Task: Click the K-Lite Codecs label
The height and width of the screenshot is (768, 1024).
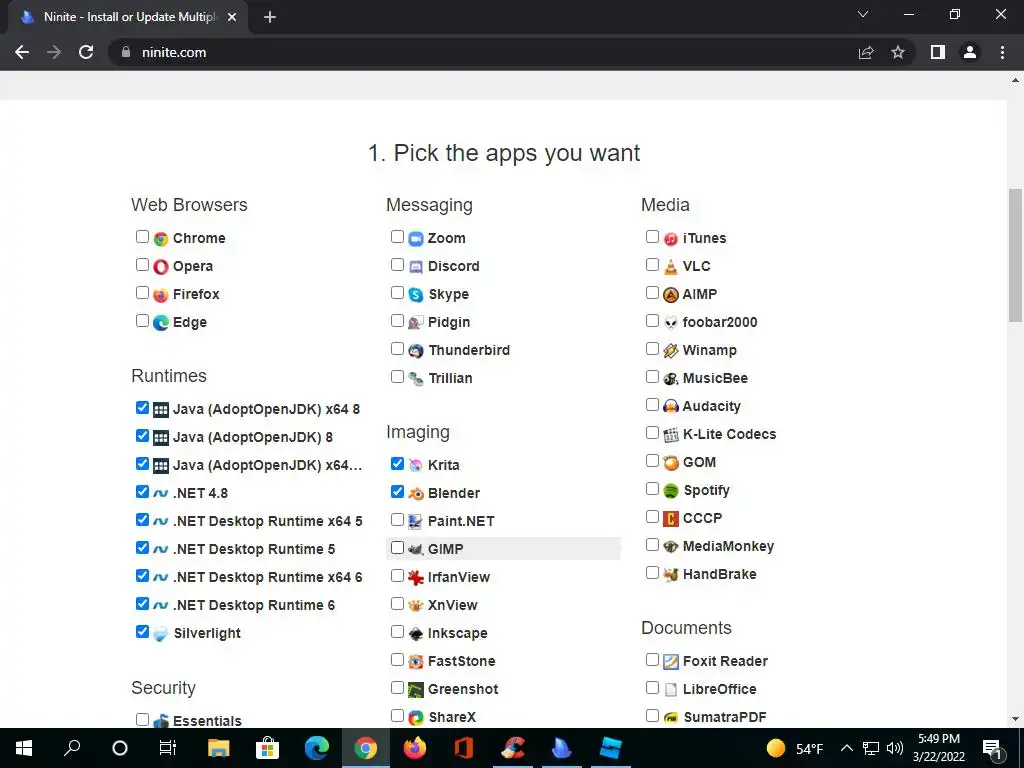Action: (x=729, y=434)
